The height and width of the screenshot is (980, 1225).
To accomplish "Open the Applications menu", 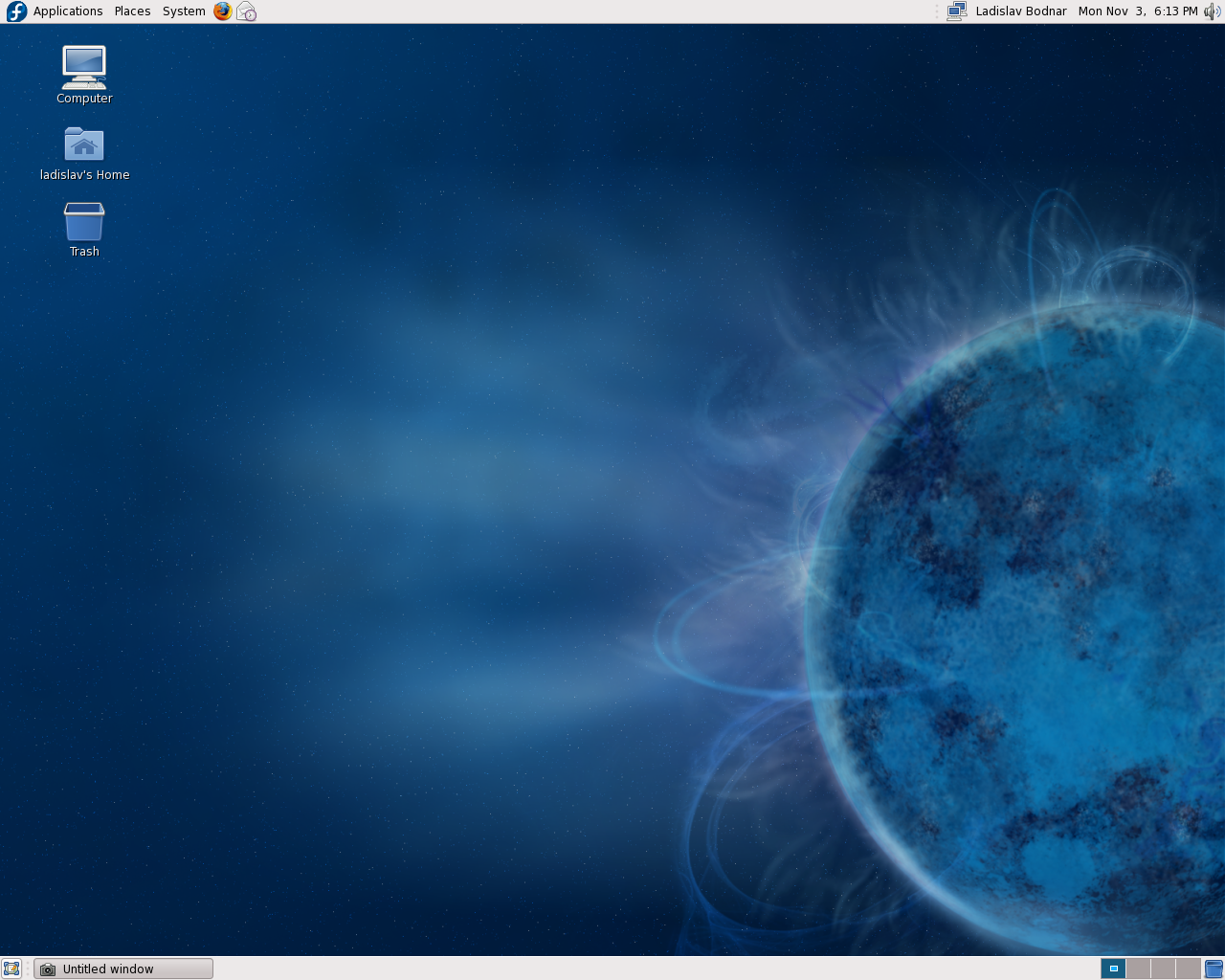I will (x=56, y=11).
